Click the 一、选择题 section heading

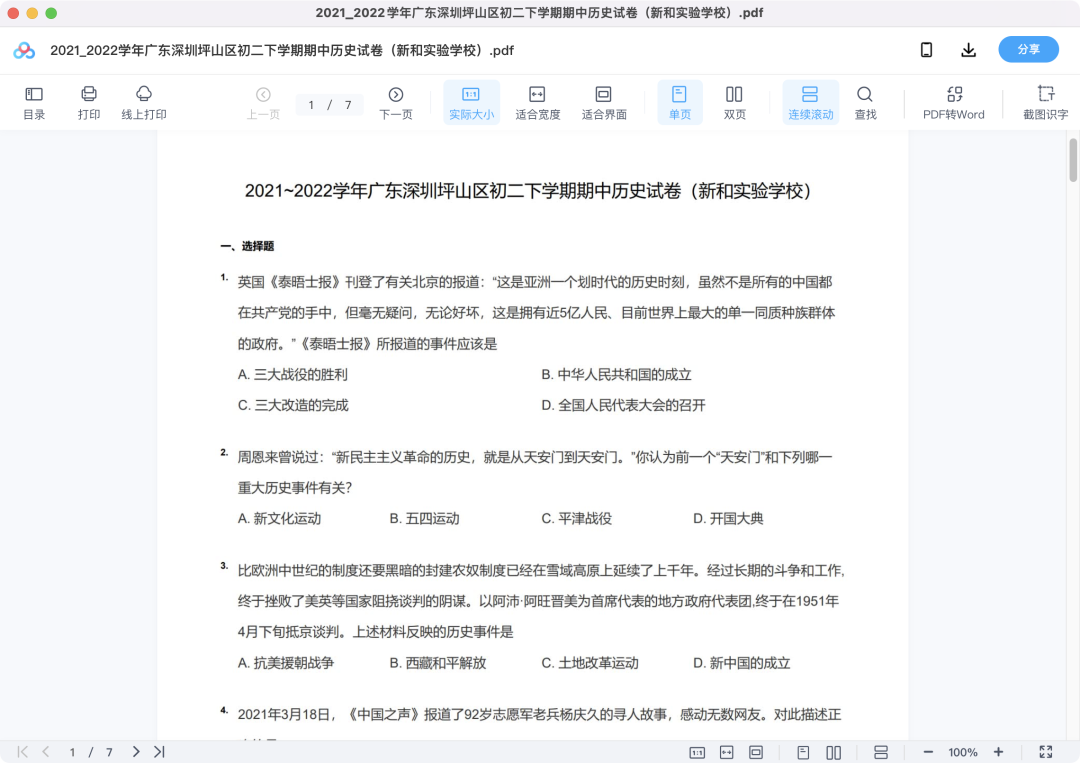click(x=247, y=246)
